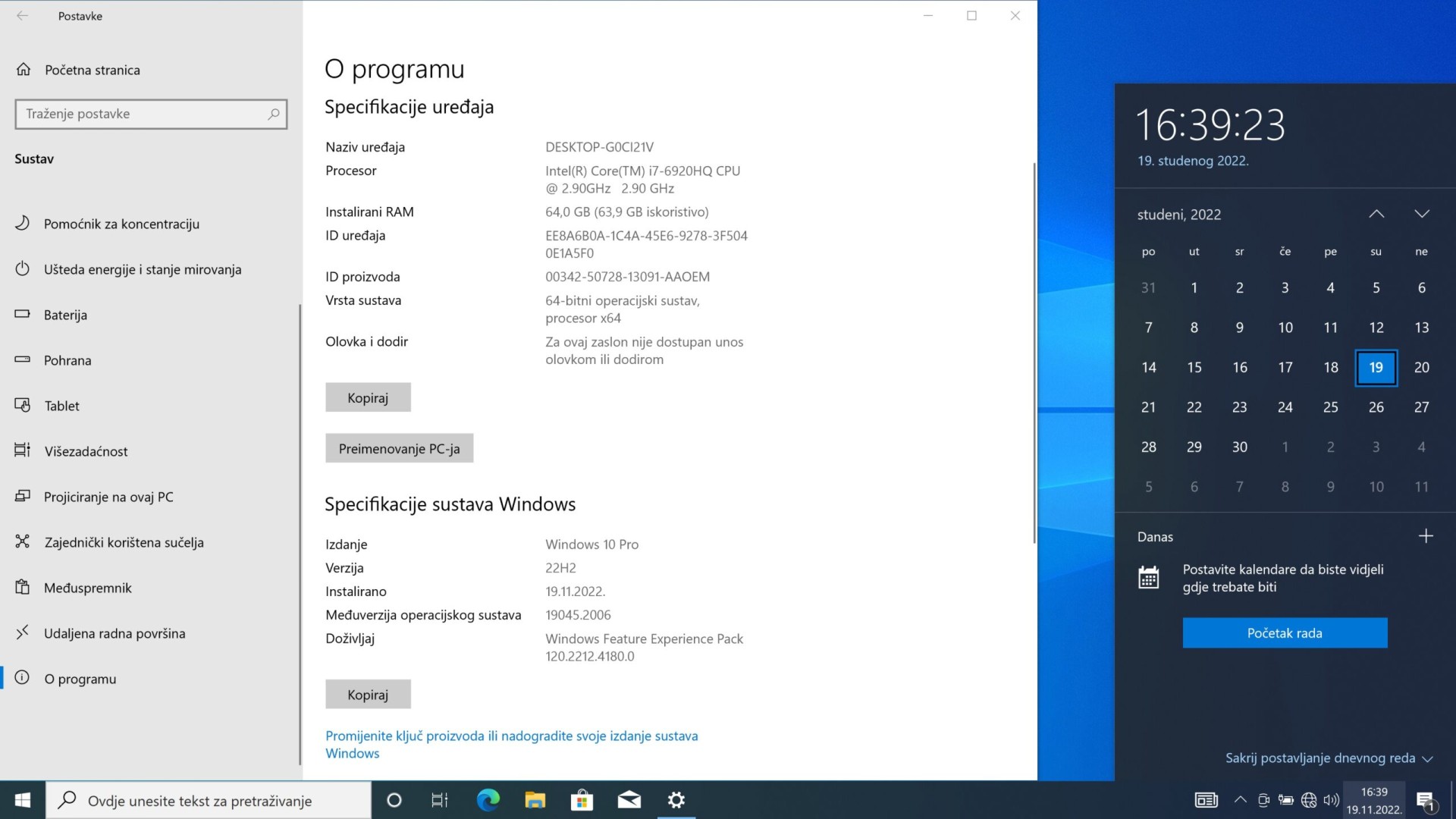Open File Explorer from taskbar
This screenshot has height=819, width=1456.
coord(535,800)
